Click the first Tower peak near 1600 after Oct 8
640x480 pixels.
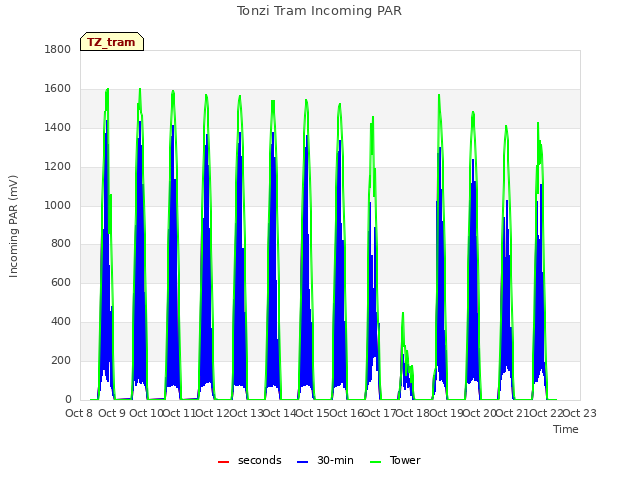(x=107, y=89)
